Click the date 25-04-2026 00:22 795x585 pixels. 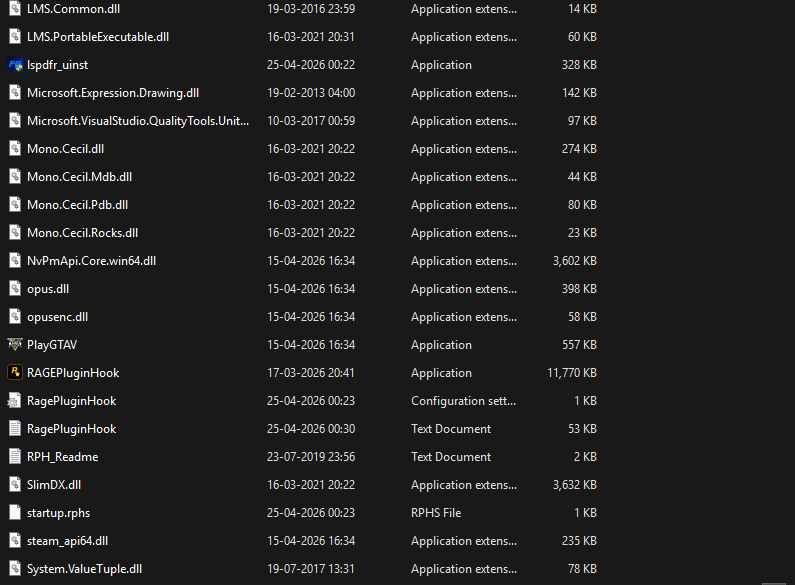[x=311, y=65]
